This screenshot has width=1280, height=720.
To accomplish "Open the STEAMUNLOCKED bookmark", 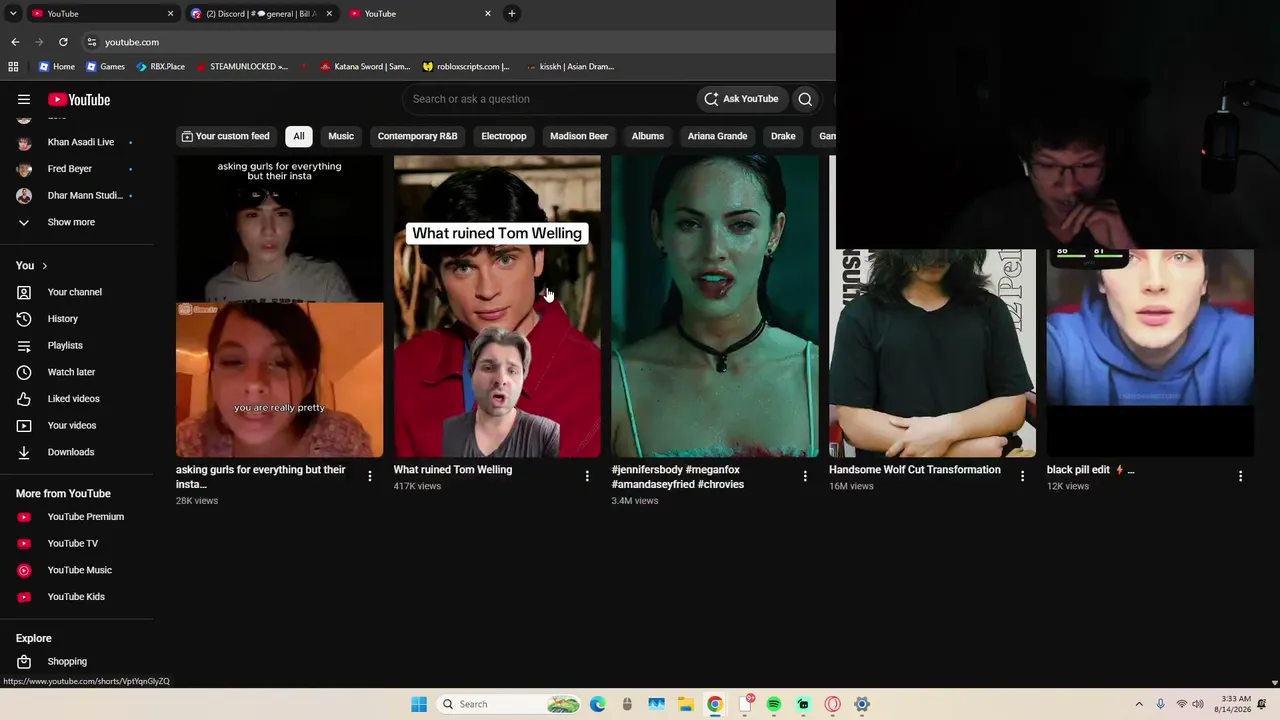I will 242,67.
